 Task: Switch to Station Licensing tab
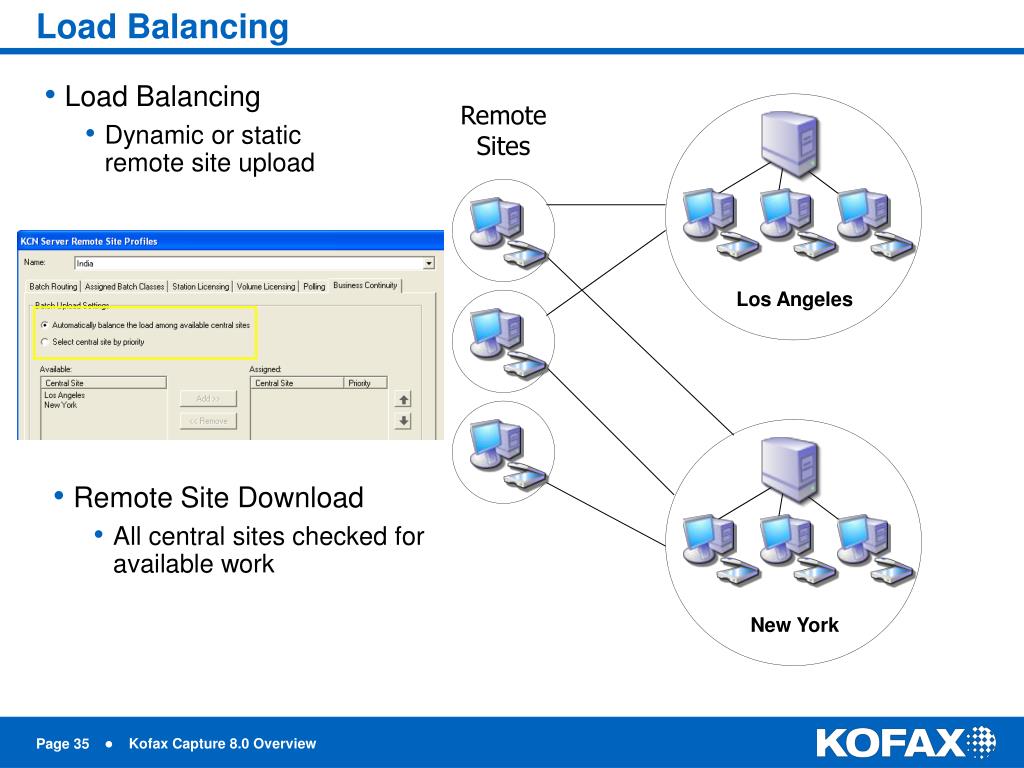click(x=200, y=287)
